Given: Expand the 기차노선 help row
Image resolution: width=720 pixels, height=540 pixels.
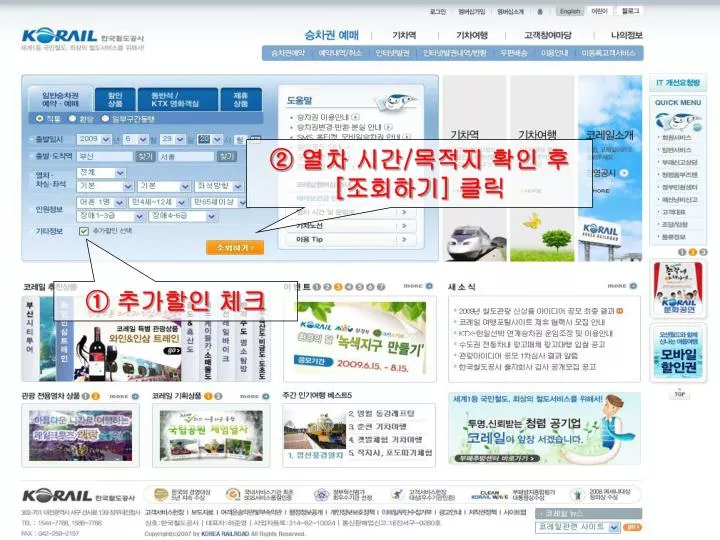Looking at the screenshot, I should point(351,226).
